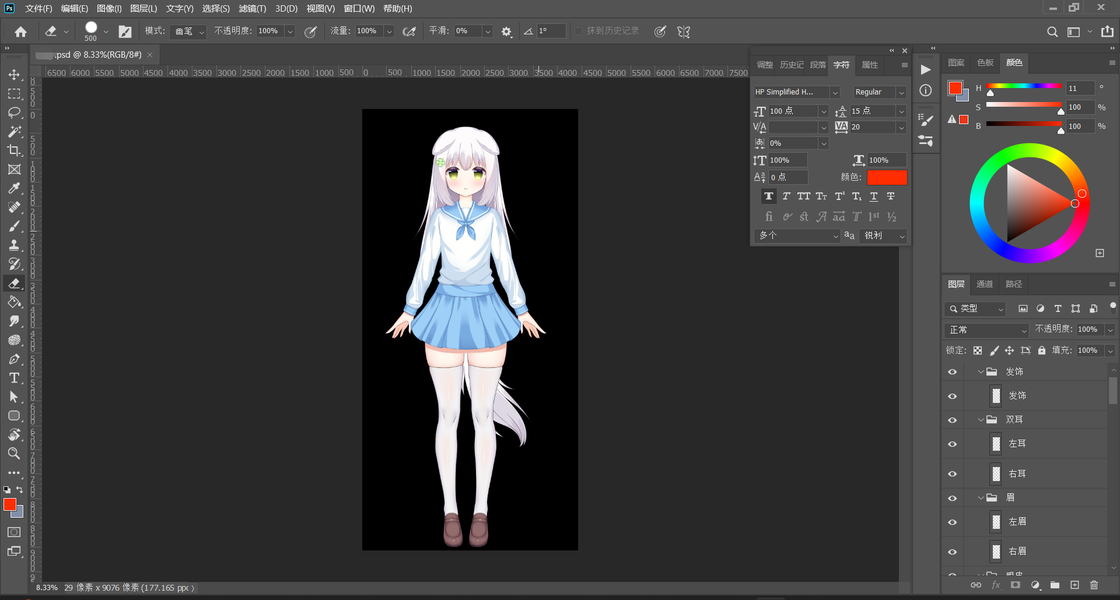The image size is (1120, 600).
Task: Activate the Horizontal Type tool
Action: click(x=14, y=378)
